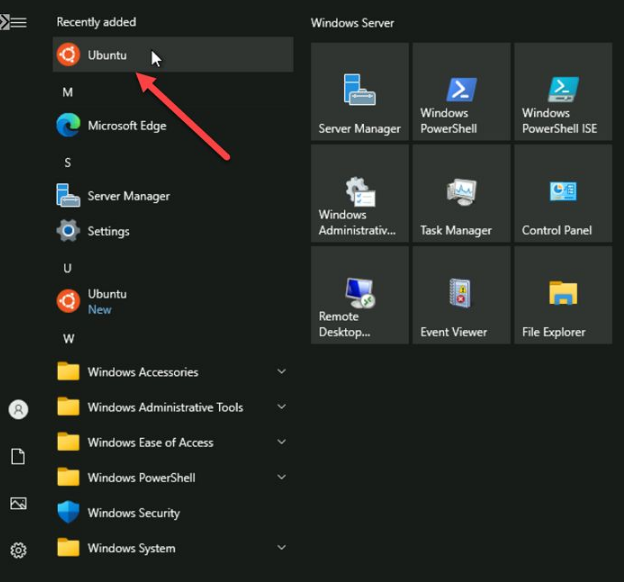Expand the Windows Ease of Access folder
This screenshot has width=625, height=582.
pyautogui.click(x=173, y=442)
